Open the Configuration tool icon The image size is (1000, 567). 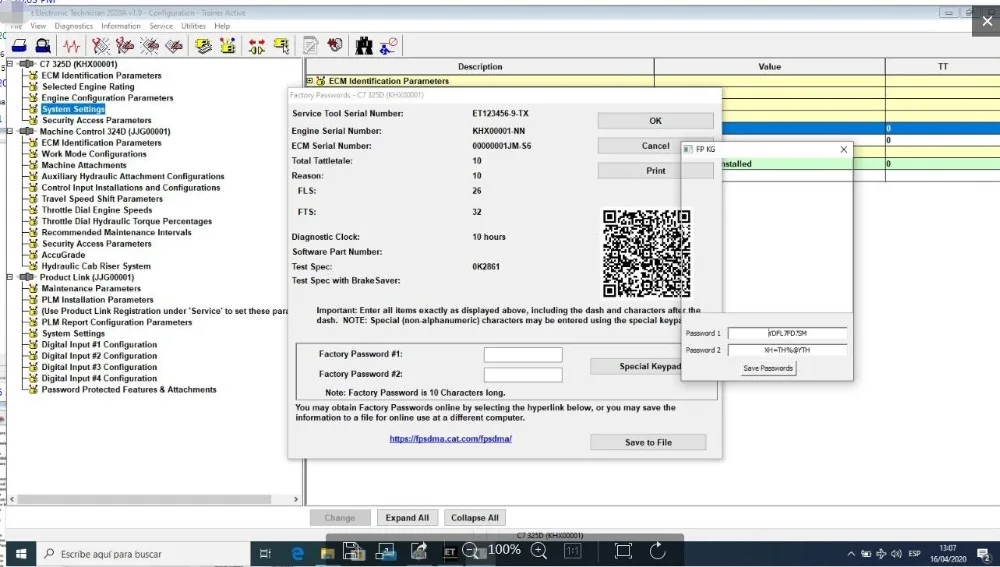point(228,46)
